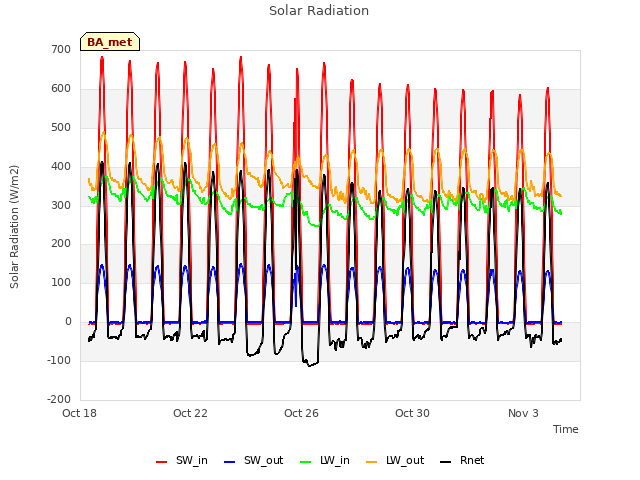640x480 pixels.
Task: Click the Solar Radiation chart title
Action: 319,11
